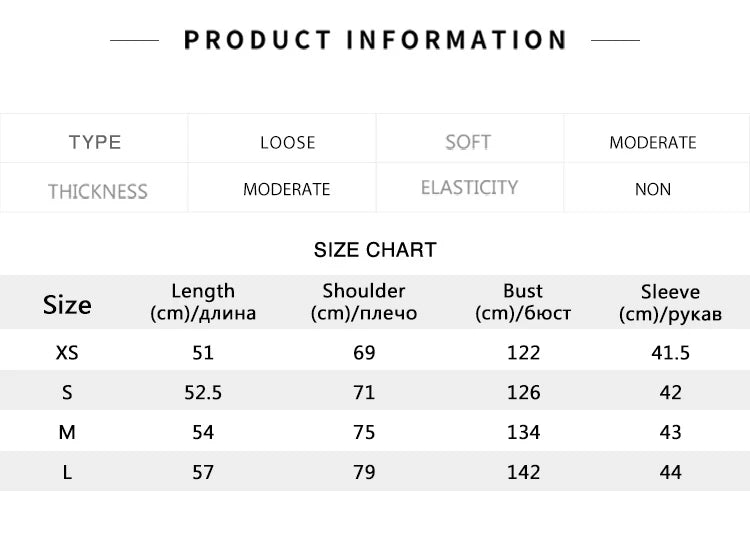Click the NON elasticity value

(652, 189)
